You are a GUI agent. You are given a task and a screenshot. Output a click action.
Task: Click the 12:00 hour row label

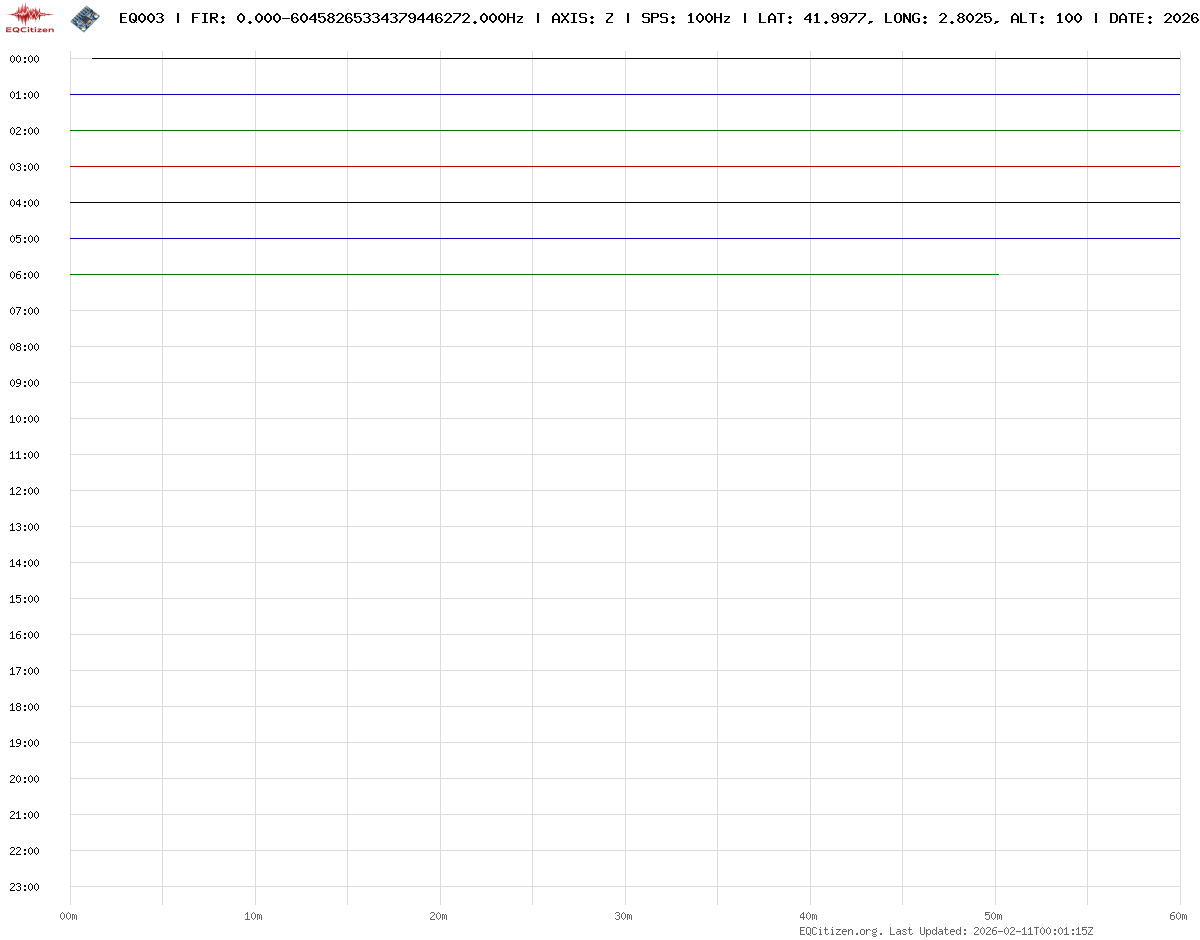24,491
